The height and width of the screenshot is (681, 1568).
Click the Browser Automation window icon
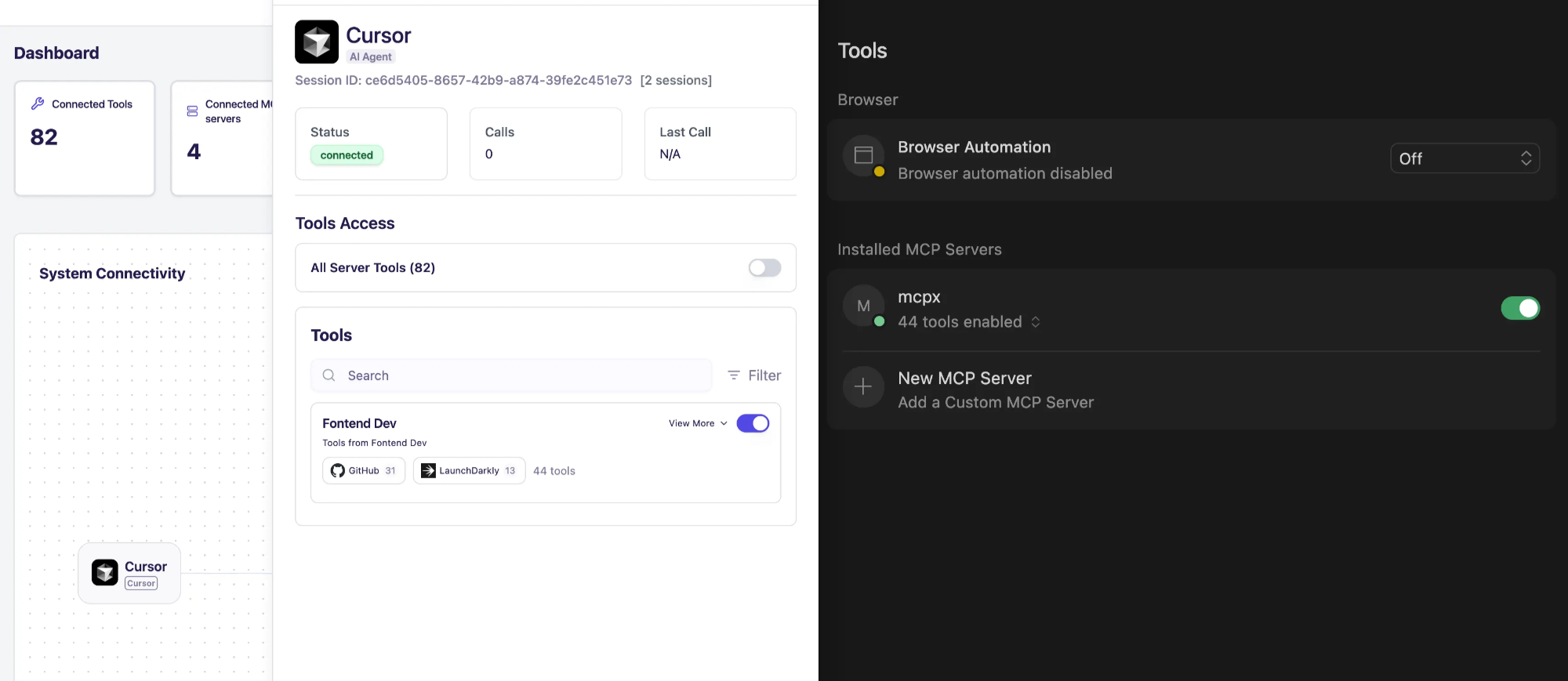coord(863,155)
